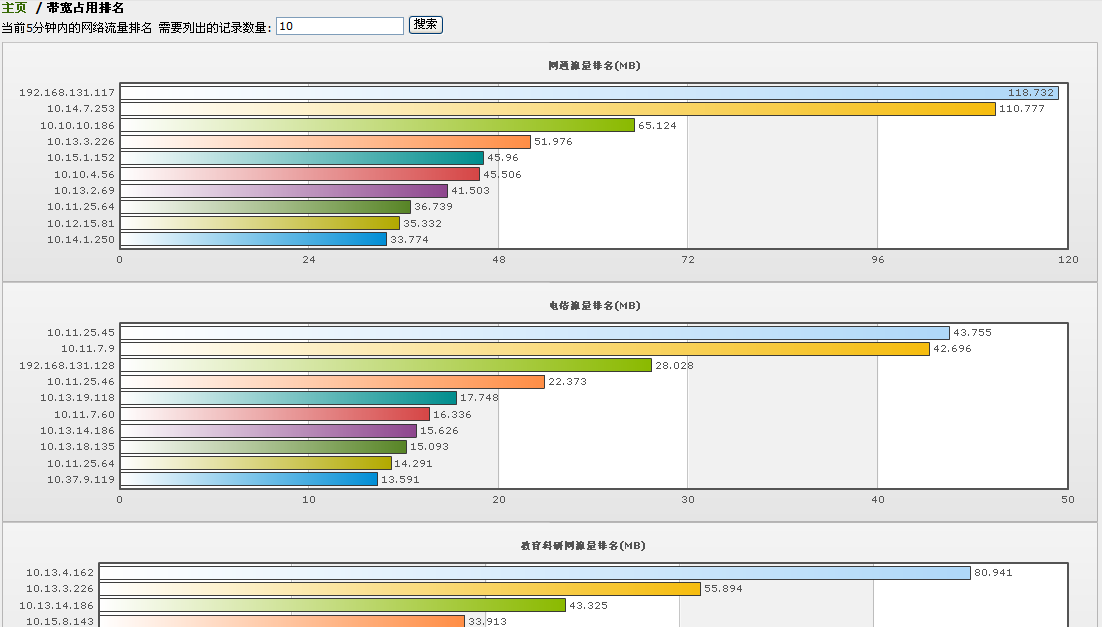
Task: Click the 电信流量排名(MB) chart title
Action: [x=593, y=305]
